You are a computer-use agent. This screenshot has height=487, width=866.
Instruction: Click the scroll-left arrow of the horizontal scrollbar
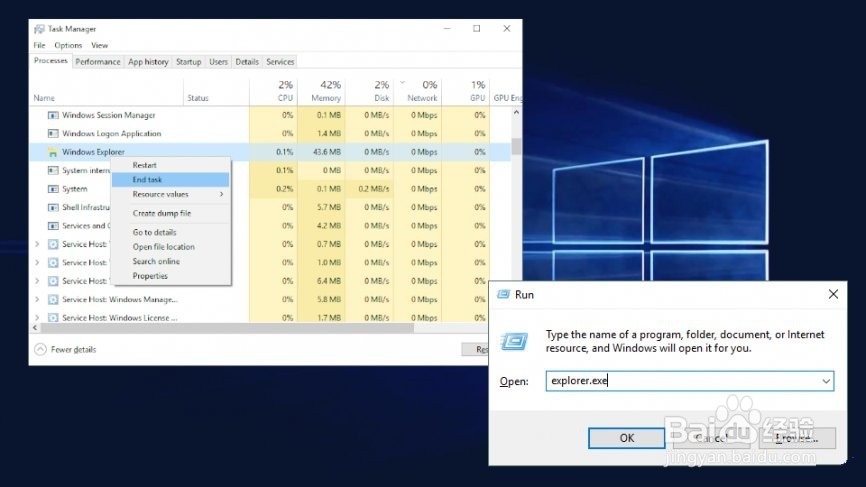[35, 328]
